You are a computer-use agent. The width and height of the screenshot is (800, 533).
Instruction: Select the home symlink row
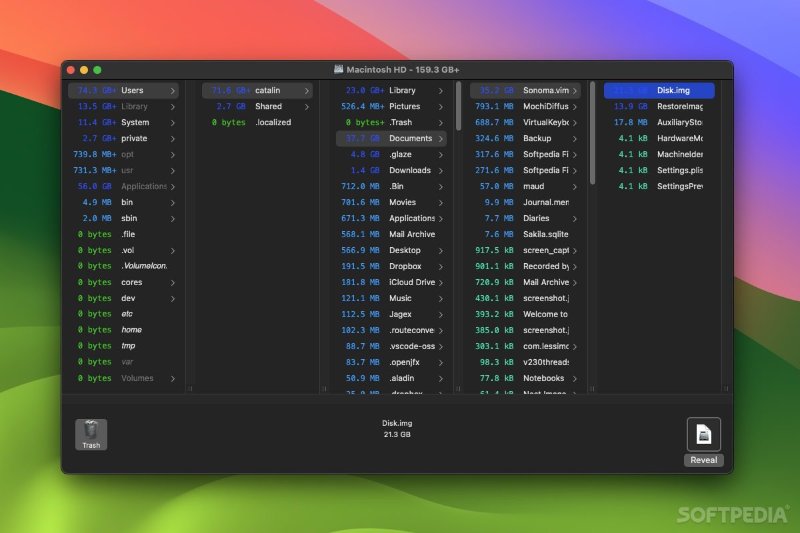pyautogui.click(x=123, y=330)
